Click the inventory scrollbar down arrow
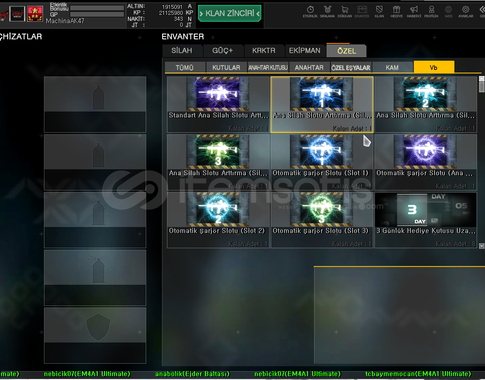The image size is (485, 380). coord(481,246)
